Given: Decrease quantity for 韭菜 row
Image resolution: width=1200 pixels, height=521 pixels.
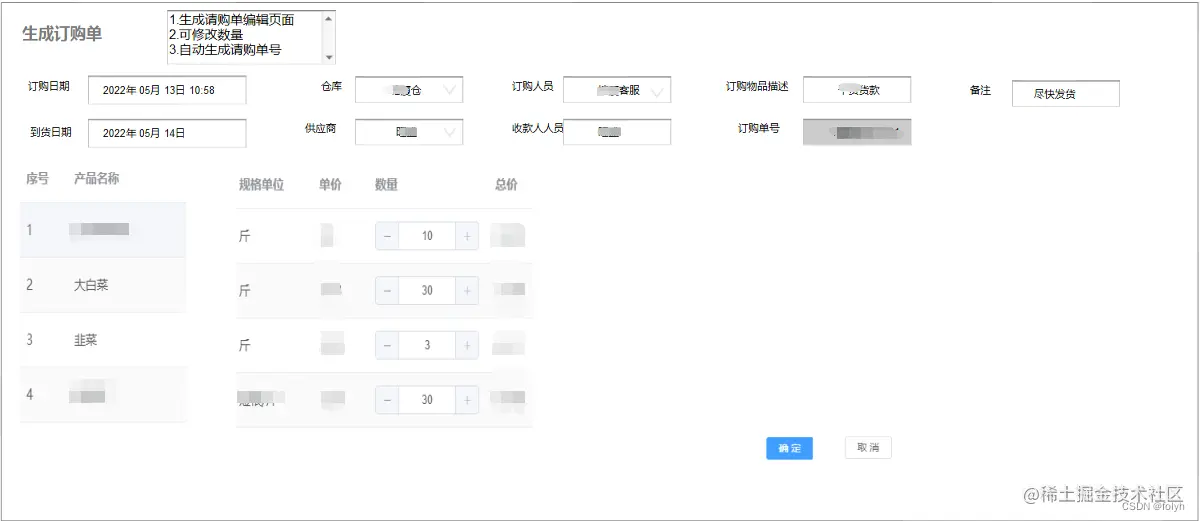Looking at the screenshot, I should [x=387, y=345].
